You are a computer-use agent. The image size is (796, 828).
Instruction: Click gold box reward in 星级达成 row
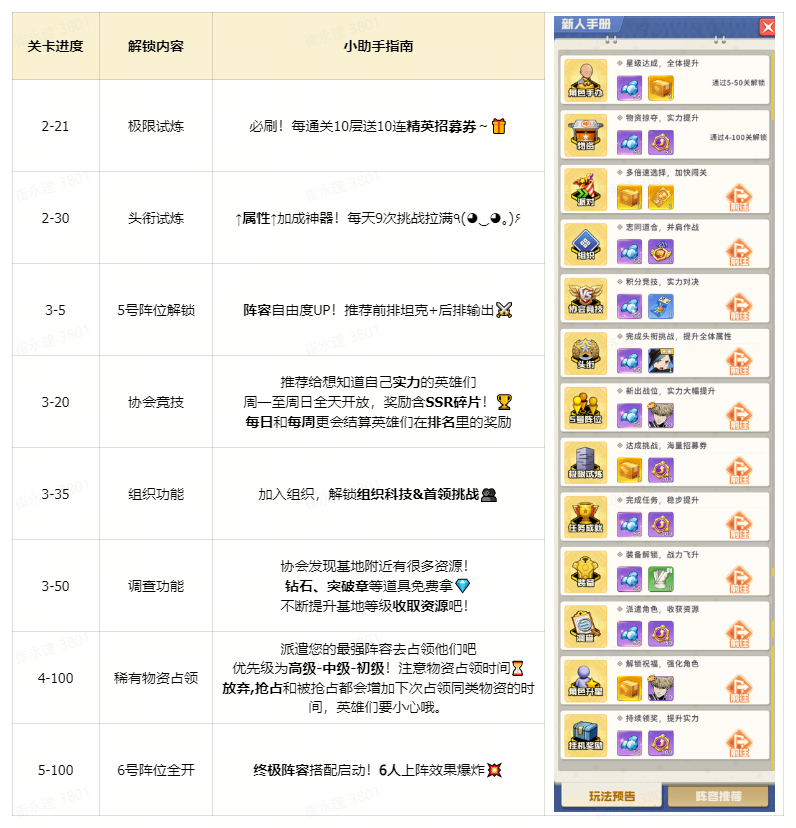click(661, 88)
